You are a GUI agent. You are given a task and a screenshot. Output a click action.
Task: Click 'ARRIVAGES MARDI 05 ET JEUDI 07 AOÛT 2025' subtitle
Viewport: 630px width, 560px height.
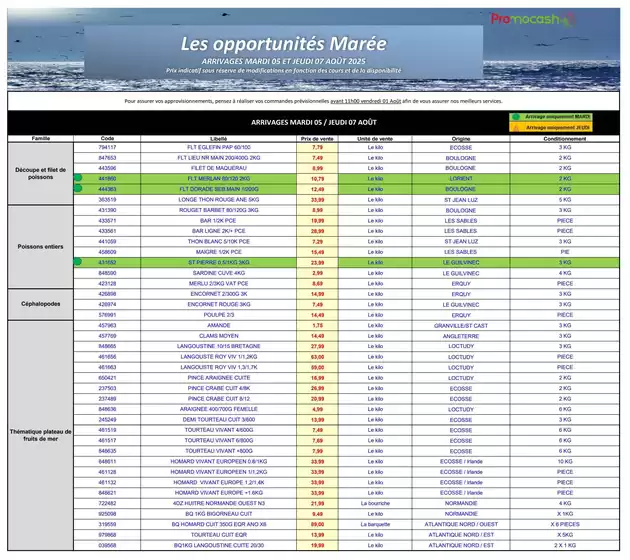284,61
